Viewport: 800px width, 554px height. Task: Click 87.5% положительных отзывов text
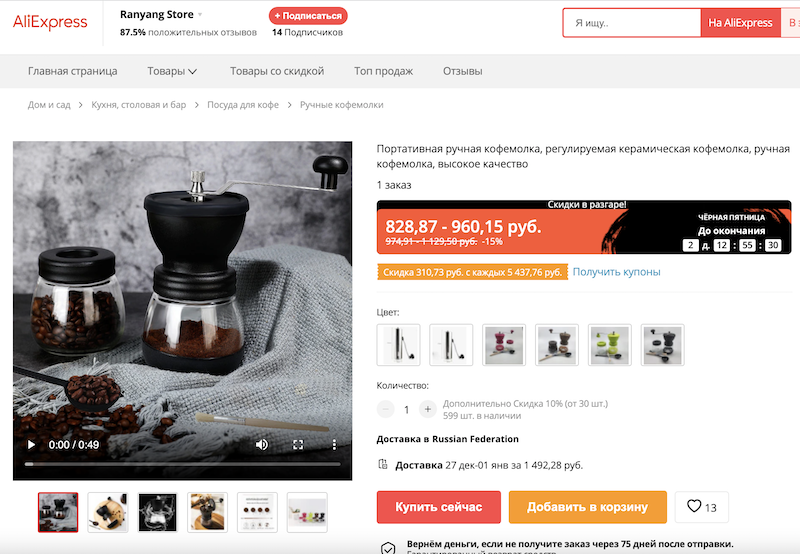click(x=188, y=32)
